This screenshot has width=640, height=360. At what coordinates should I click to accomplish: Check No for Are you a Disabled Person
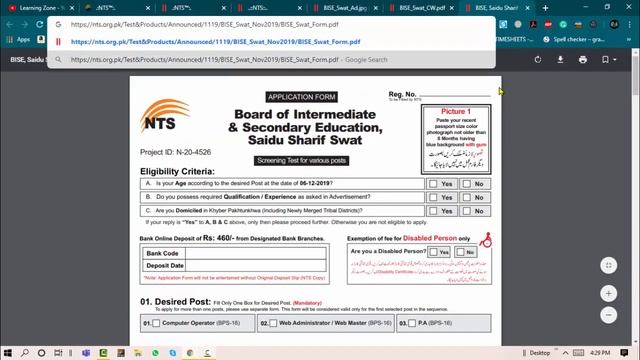pos(460,252)
